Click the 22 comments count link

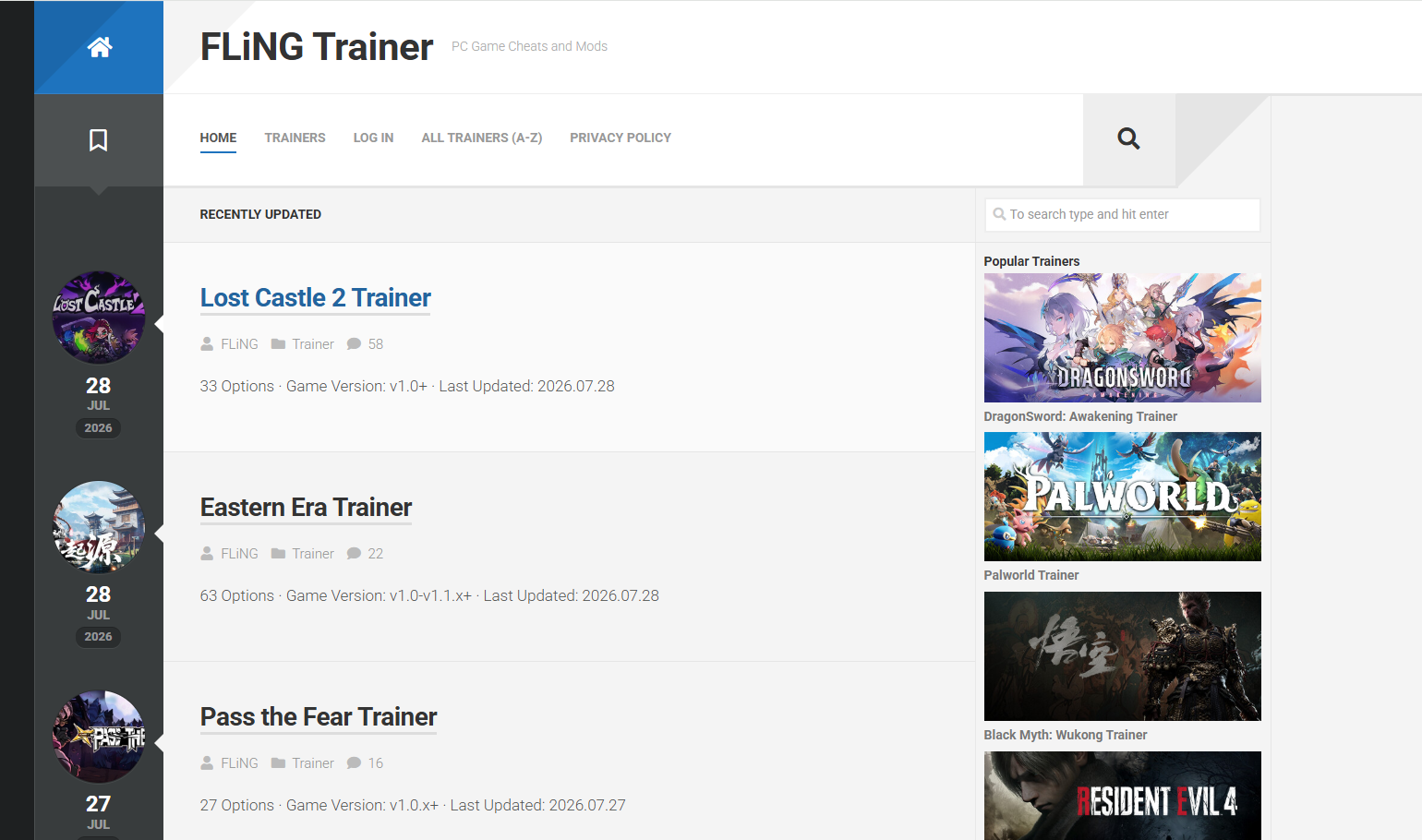376,554
